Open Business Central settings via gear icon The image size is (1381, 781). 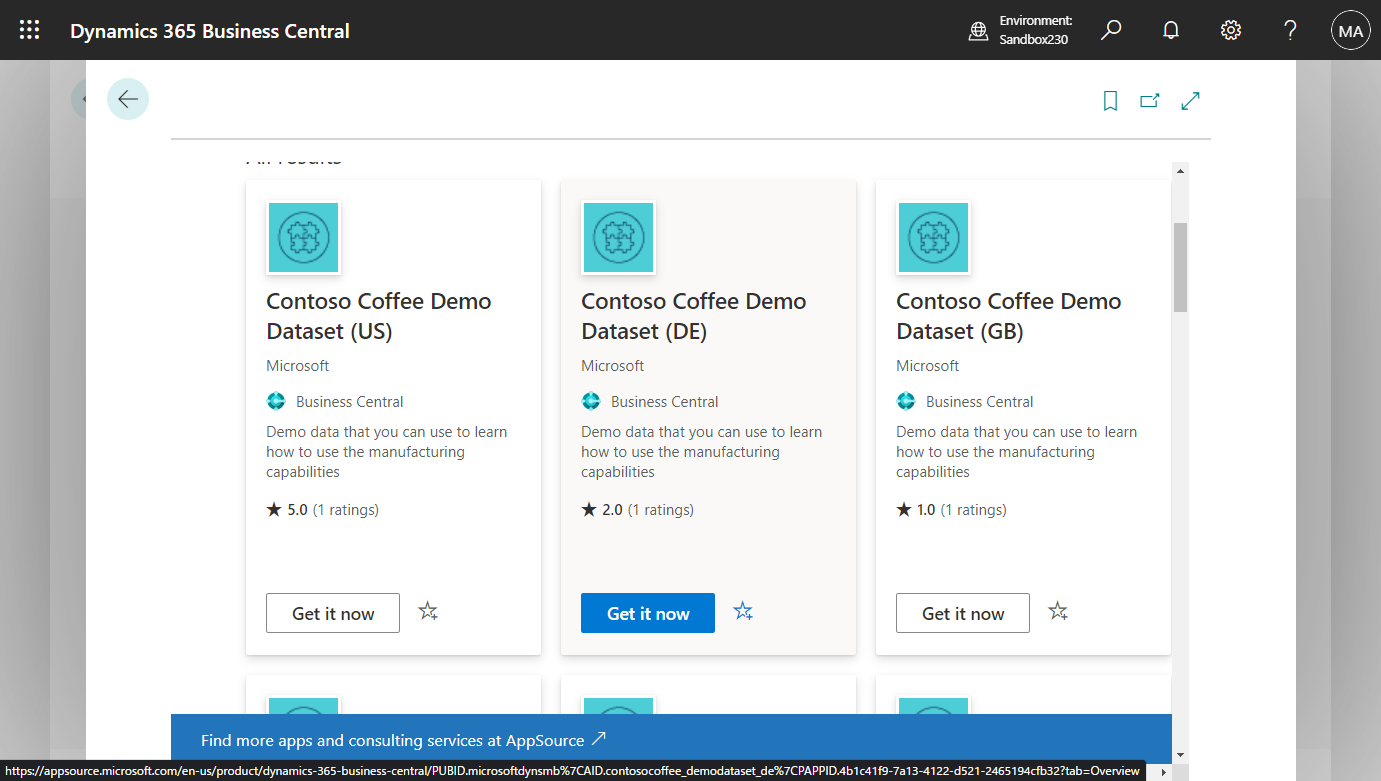click(1230, 30)
